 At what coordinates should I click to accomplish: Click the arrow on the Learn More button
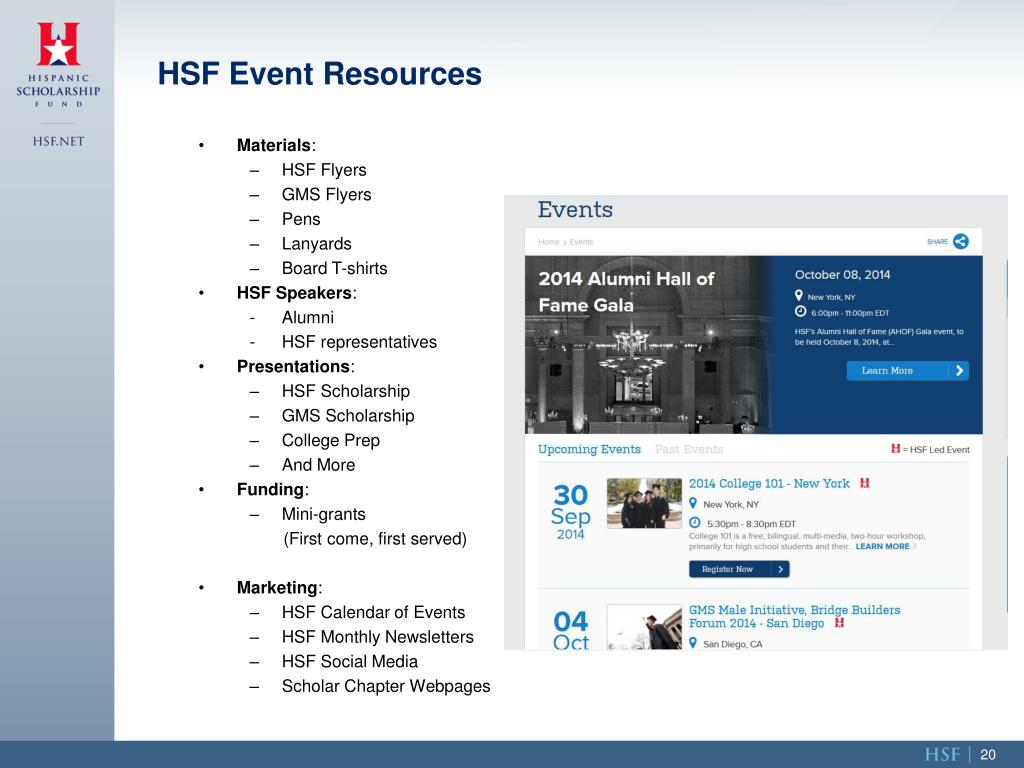coord(959,370)
